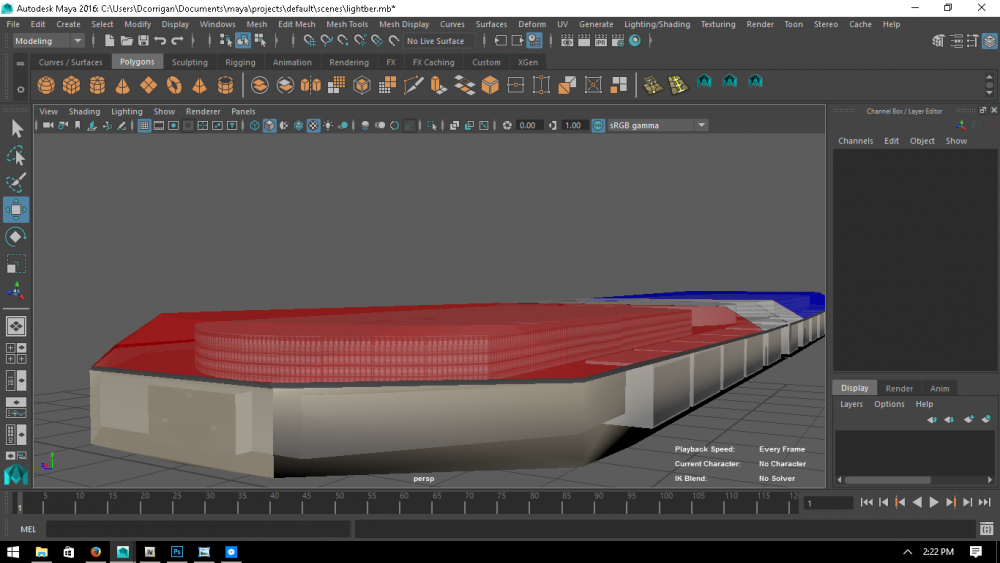Screen dimensions: 1000x563
Task: Switch to the Sculpting shelf tab
Action: tap(189, 62)
